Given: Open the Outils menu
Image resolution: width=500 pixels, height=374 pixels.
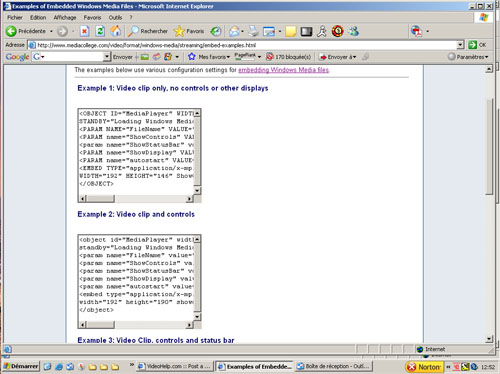Looking at the screenshot, I should 115,17.
